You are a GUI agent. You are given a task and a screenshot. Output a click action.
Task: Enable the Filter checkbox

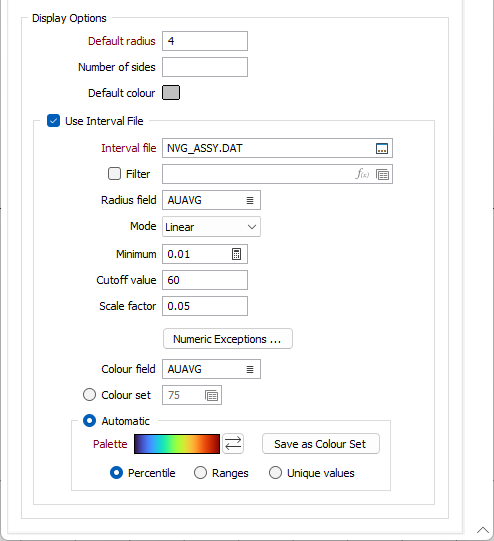coord(115,174)
